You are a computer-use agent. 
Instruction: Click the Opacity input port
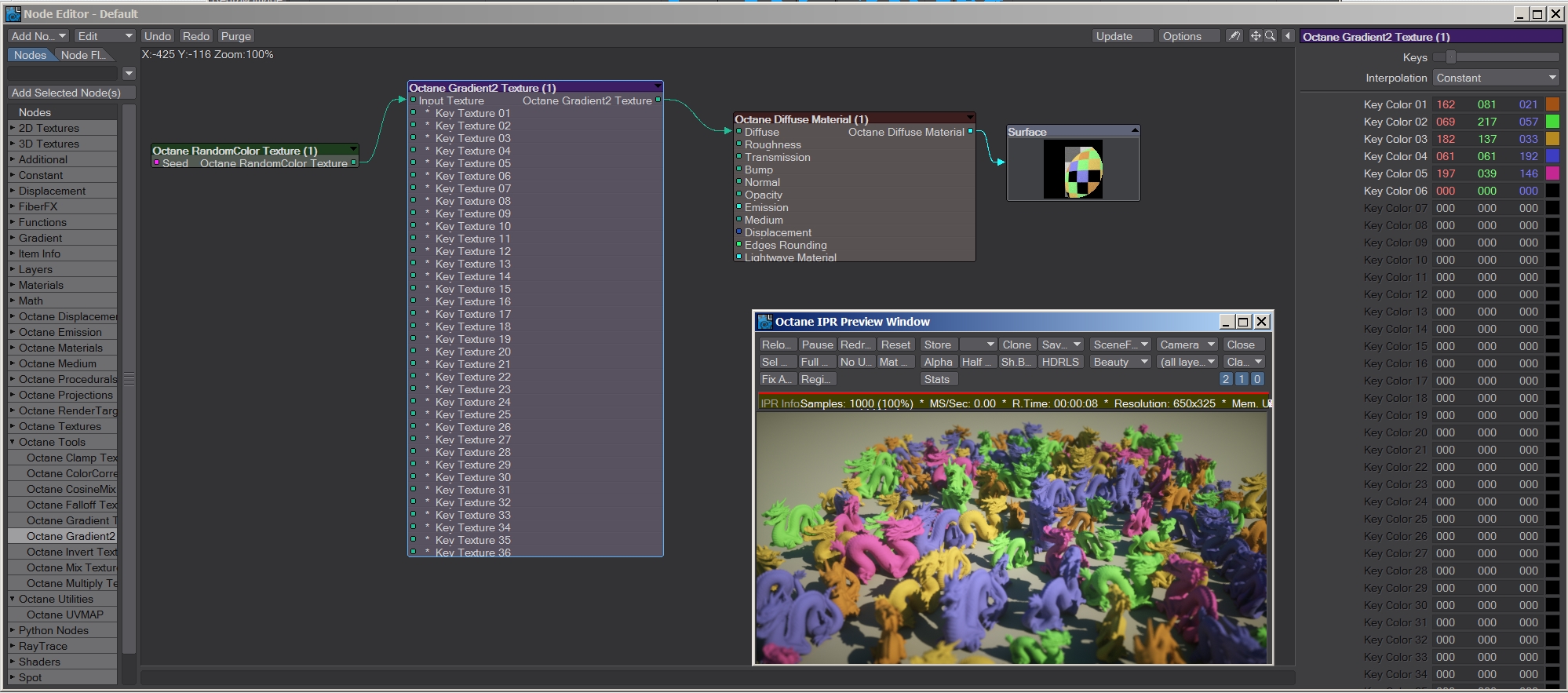point(738,195)
